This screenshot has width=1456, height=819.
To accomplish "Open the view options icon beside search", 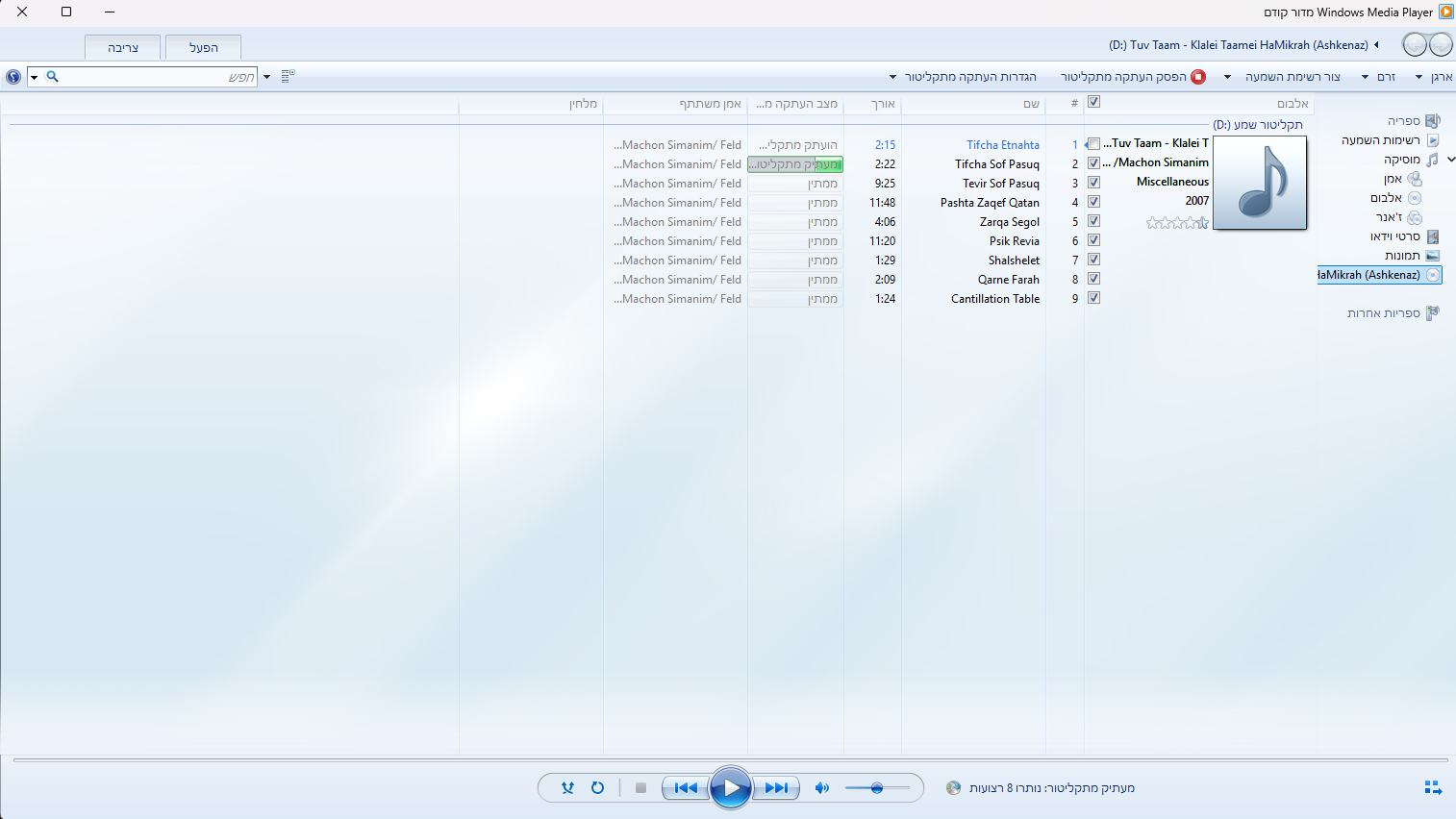I will tap(287, 76).
